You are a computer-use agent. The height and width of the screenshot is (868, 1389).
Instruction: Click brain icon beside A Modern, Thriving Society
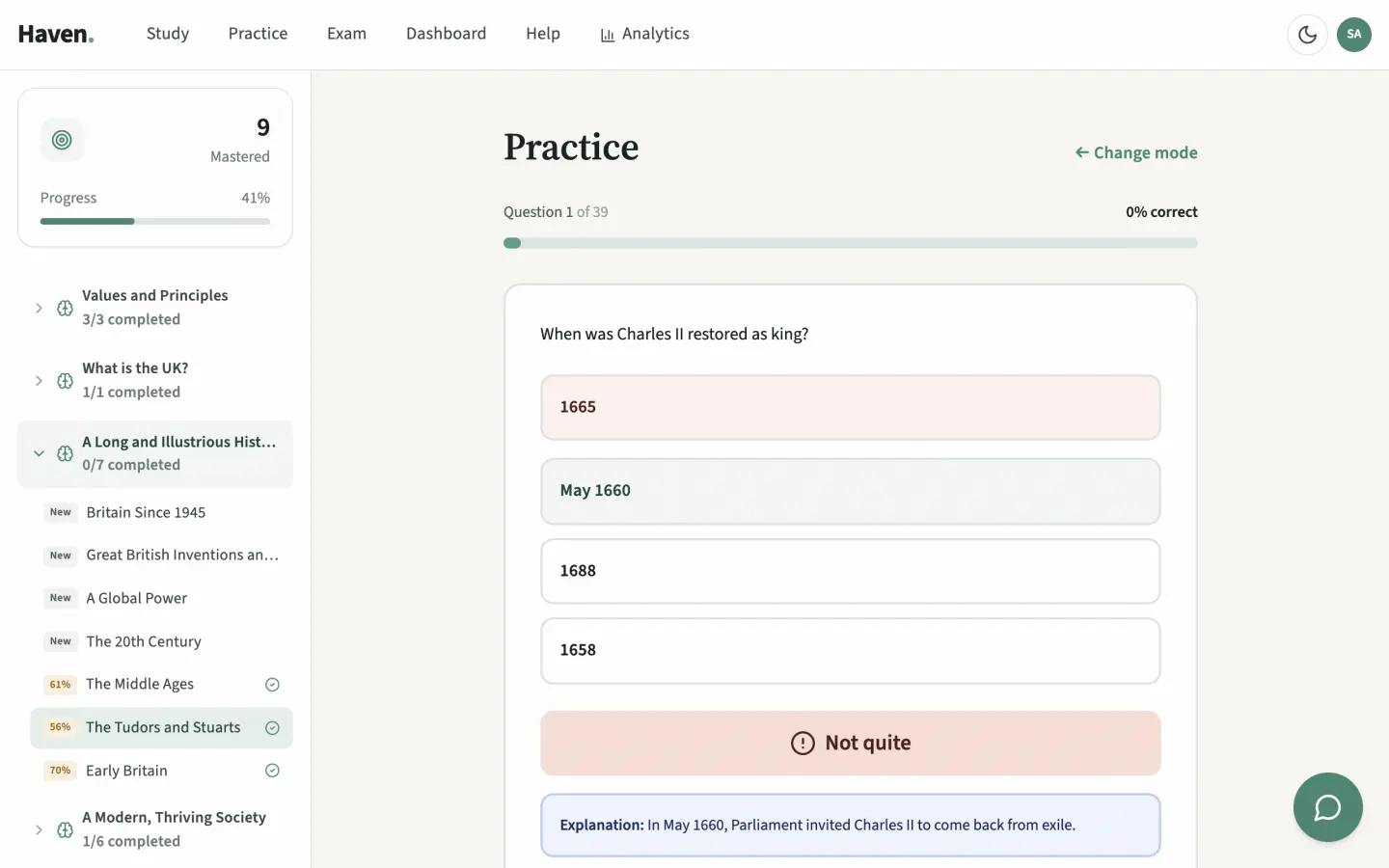click(65, 829)
